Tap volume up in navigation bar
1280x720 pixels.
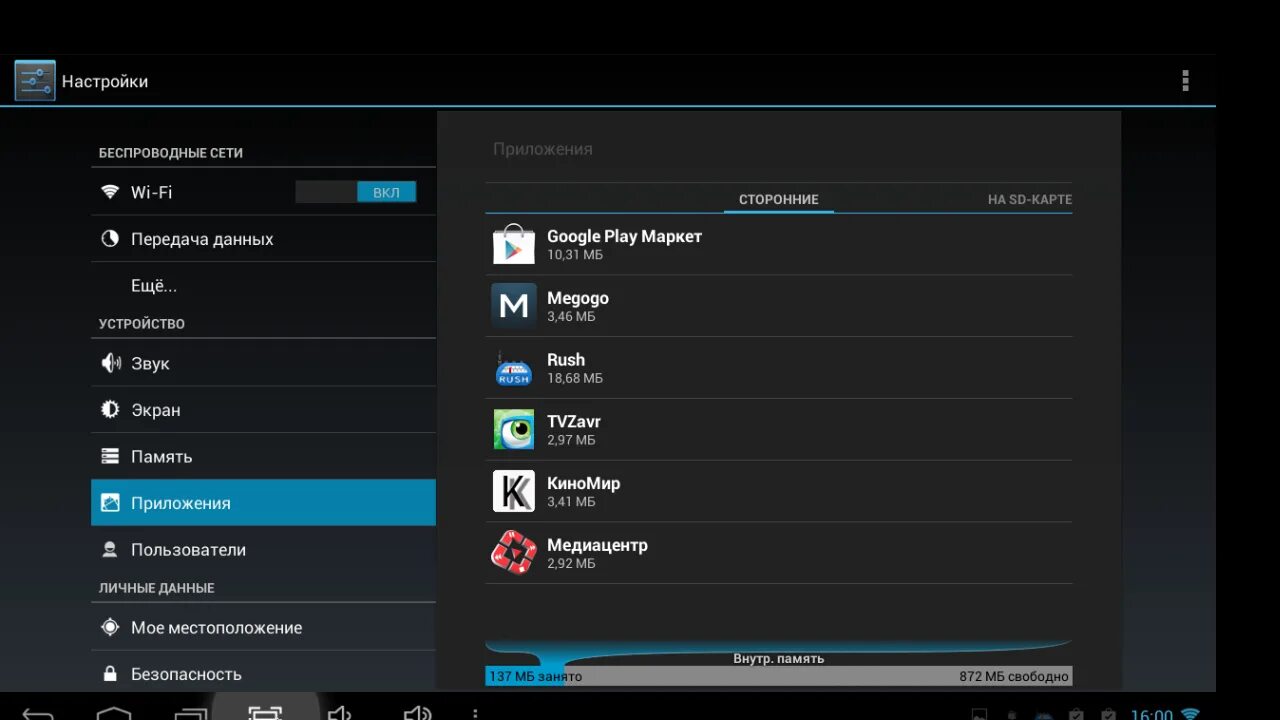pyautogui.click(x=416, y=713)
